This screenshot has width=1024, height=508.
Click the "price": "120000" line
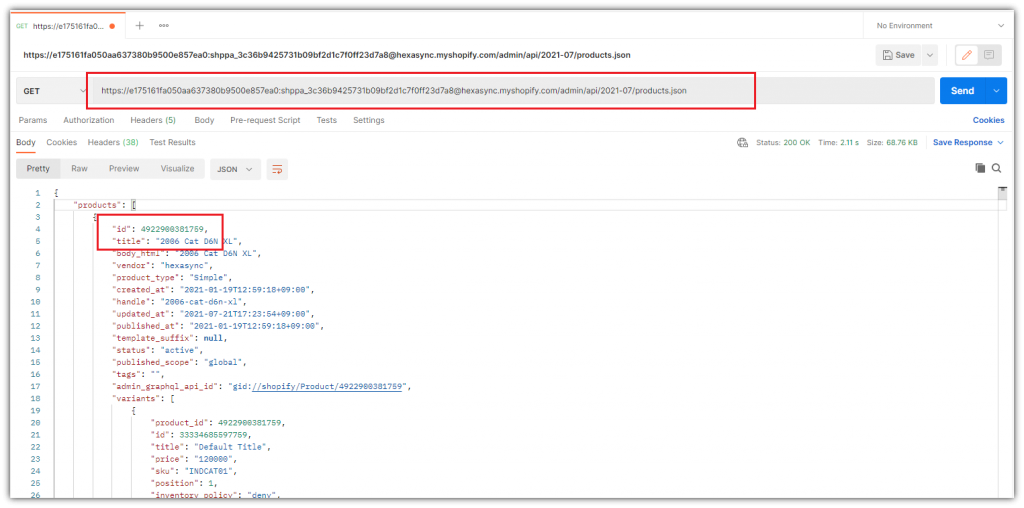pos(193,459)
